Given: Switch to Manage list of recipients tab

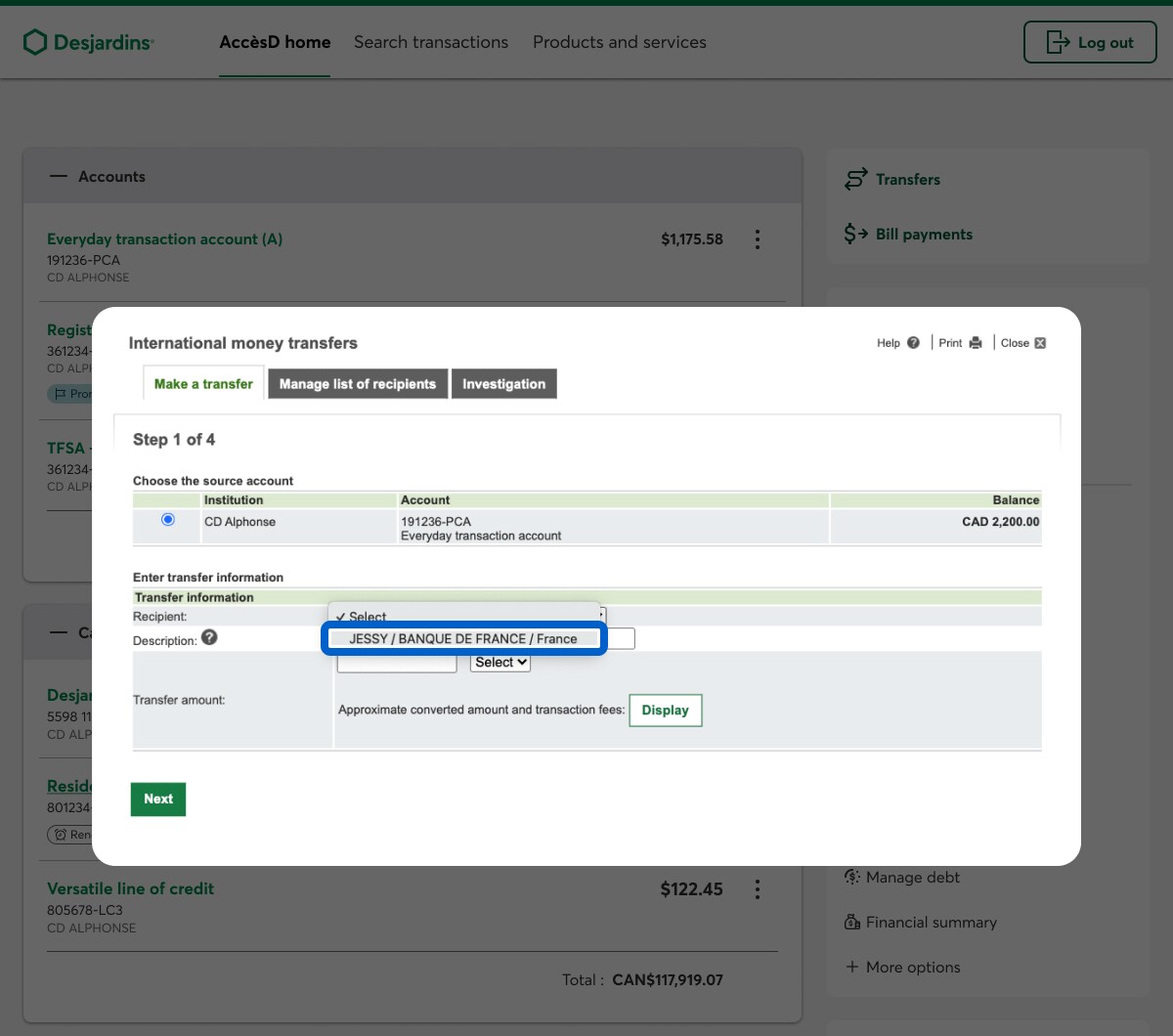Looking at the screenshot, I should tap(358, 384).
